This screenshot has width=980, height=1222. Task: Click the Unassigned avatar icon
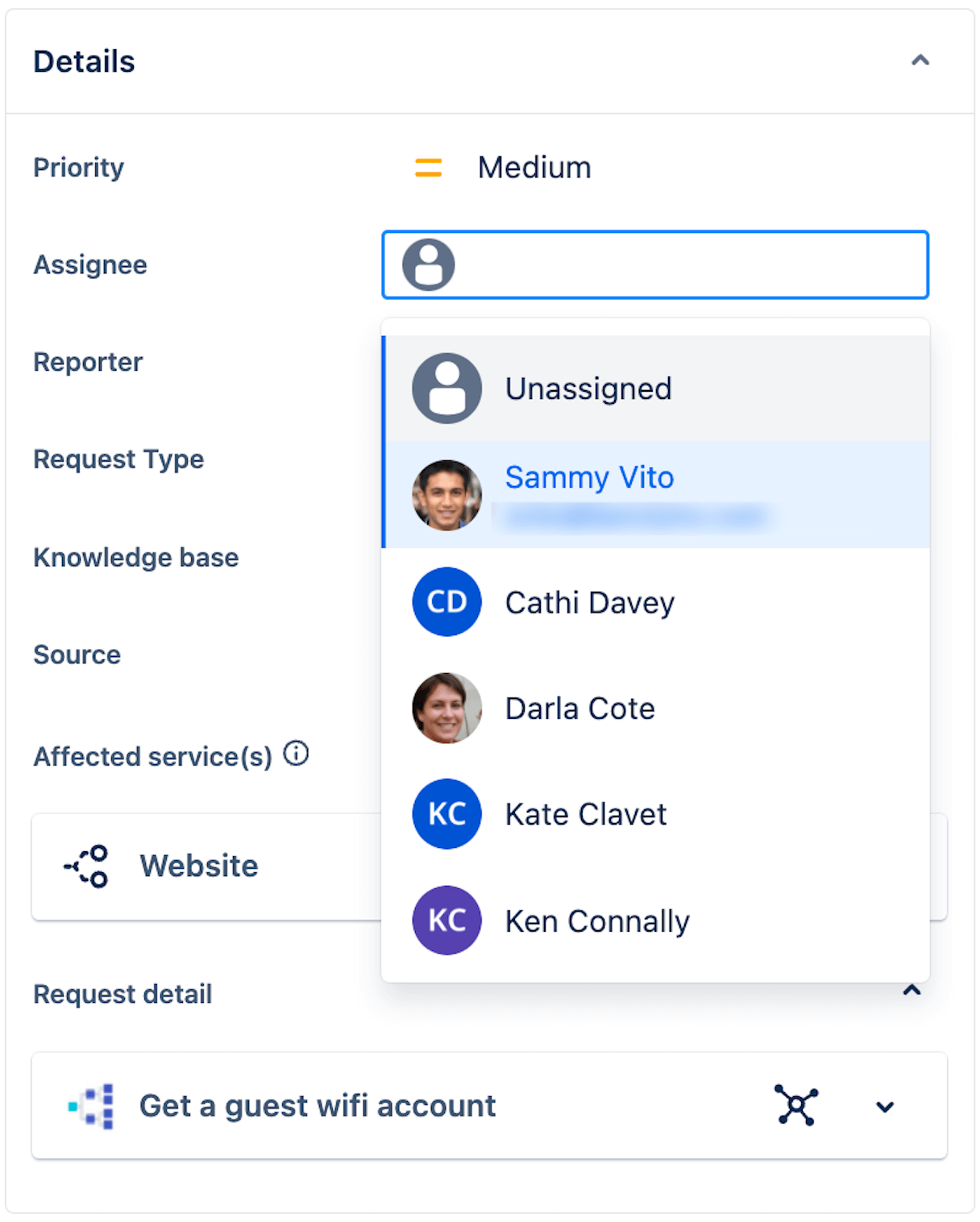click(x=446, y=388)
